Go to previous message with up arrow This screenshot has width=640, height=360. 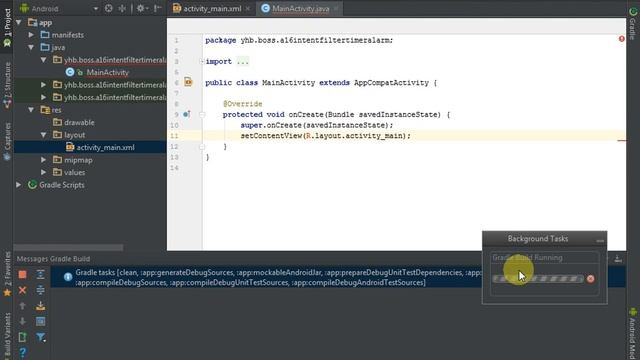click(x=22, y=306)
